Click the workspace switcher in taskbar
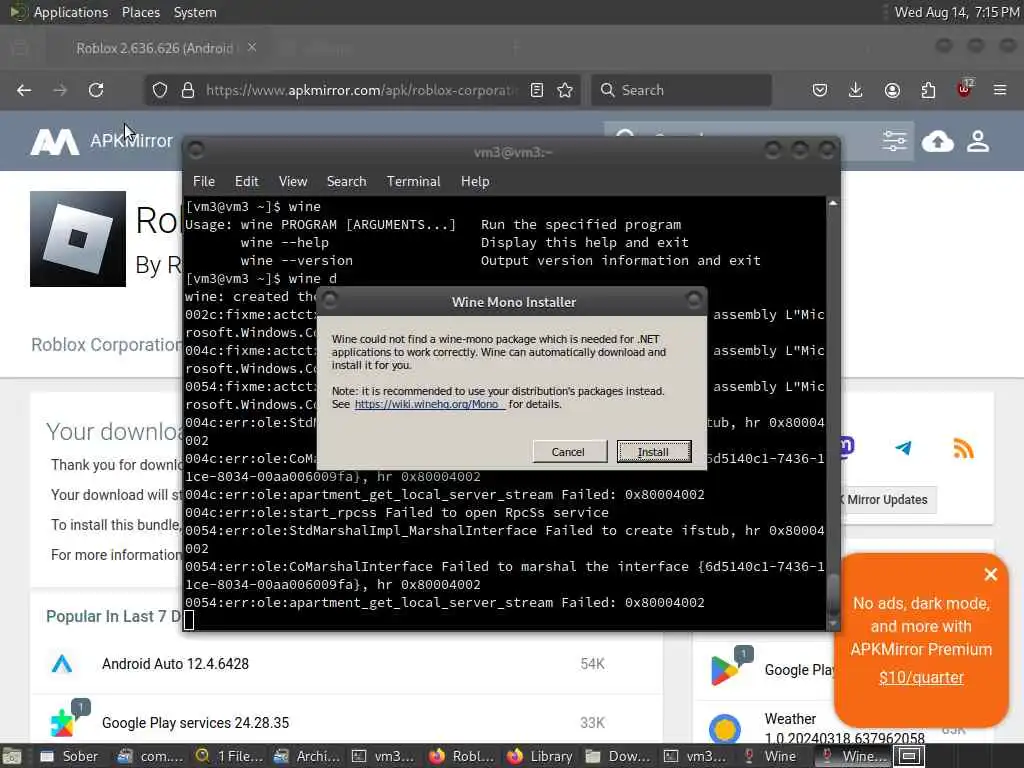This screenshot has height=768, width=1024. [910, 756]
